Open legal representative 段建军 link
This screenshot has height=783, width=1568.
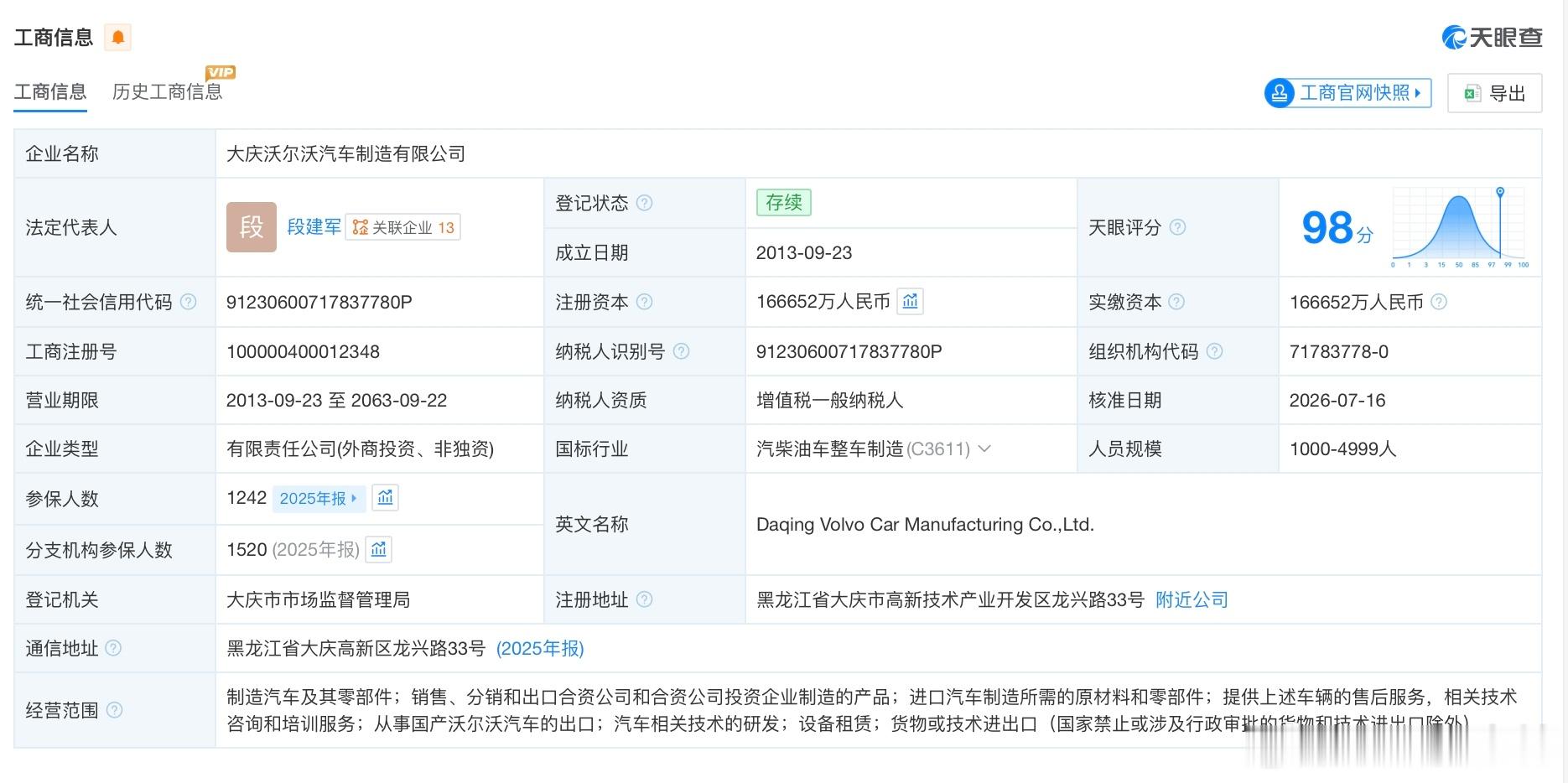tap(314, 227)
